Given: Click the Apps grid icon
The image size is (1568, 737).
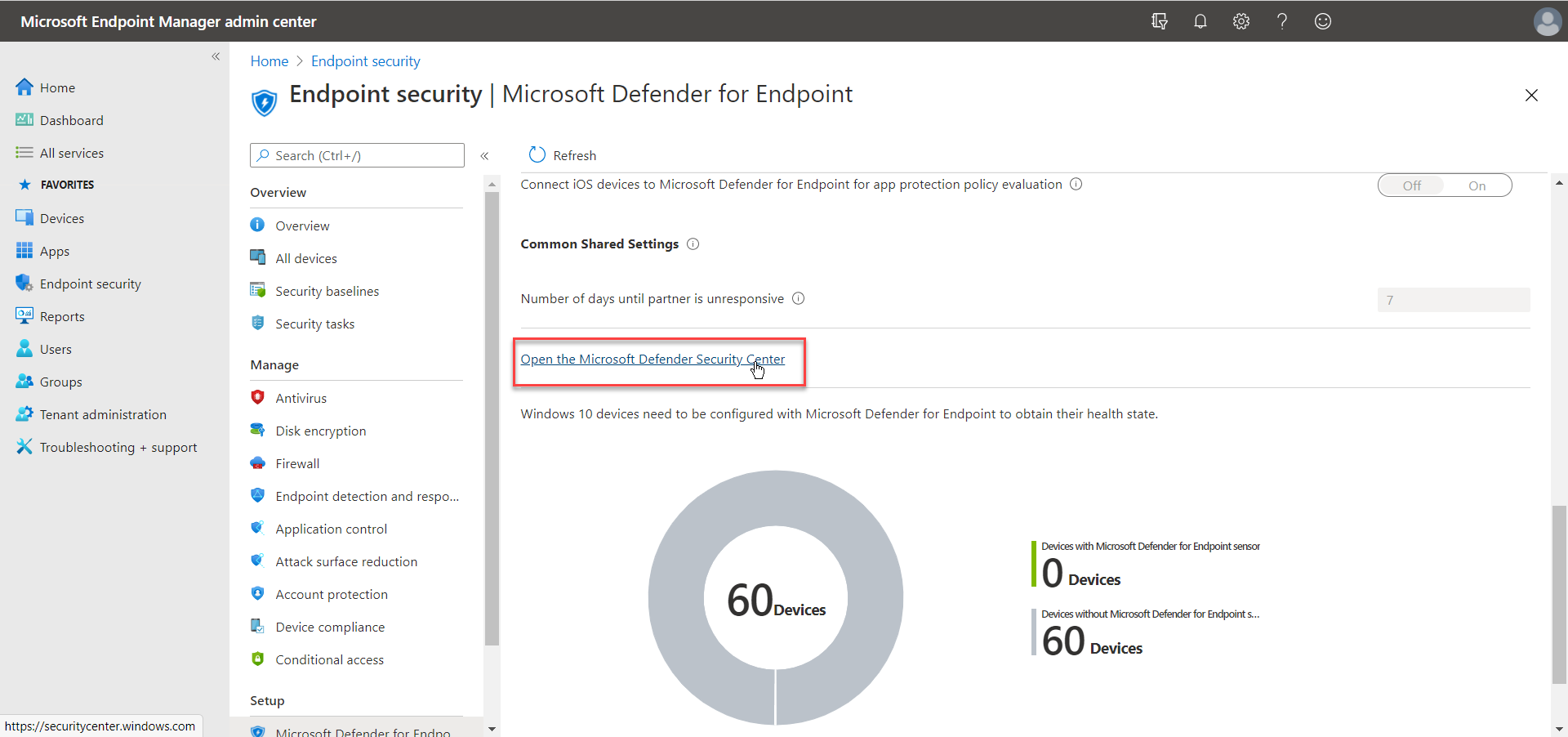Looking at the screenshot, I should [x=24, y=251].
